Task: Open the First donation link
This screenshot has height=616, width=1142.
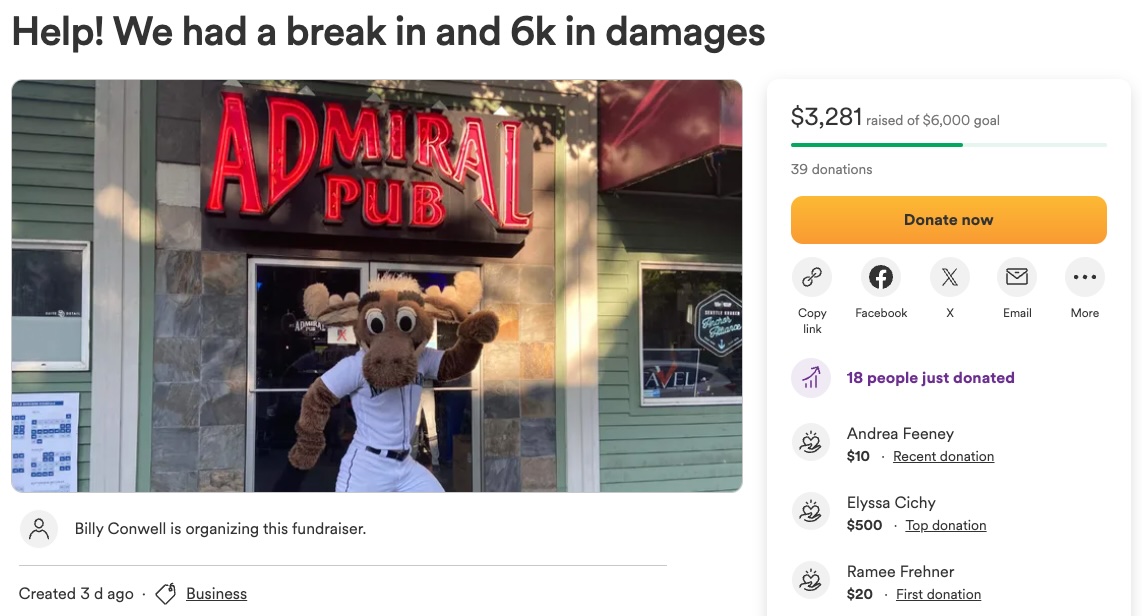Action: click(x=938, y=595)
